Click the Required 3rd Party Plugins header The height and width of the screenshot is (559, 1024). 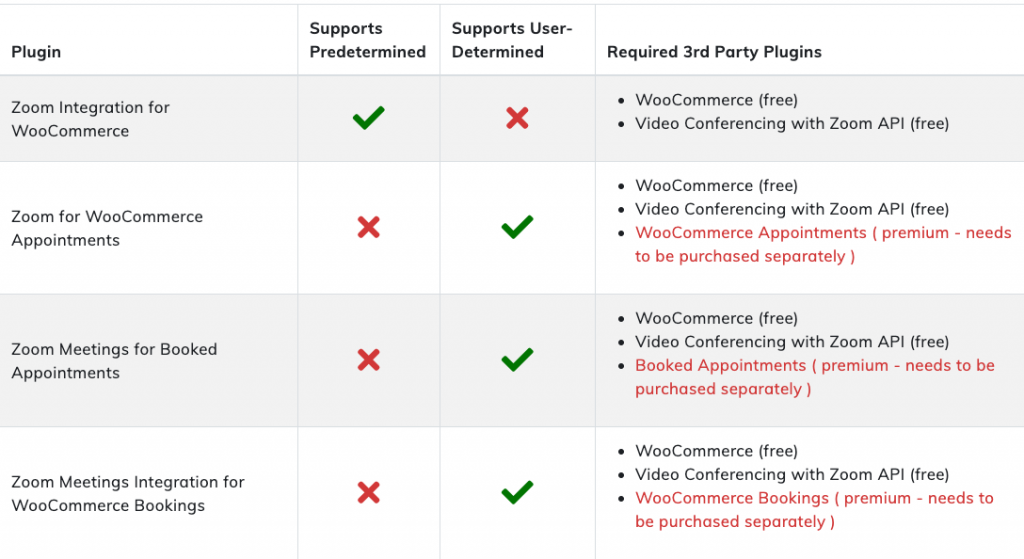point(714,52)
